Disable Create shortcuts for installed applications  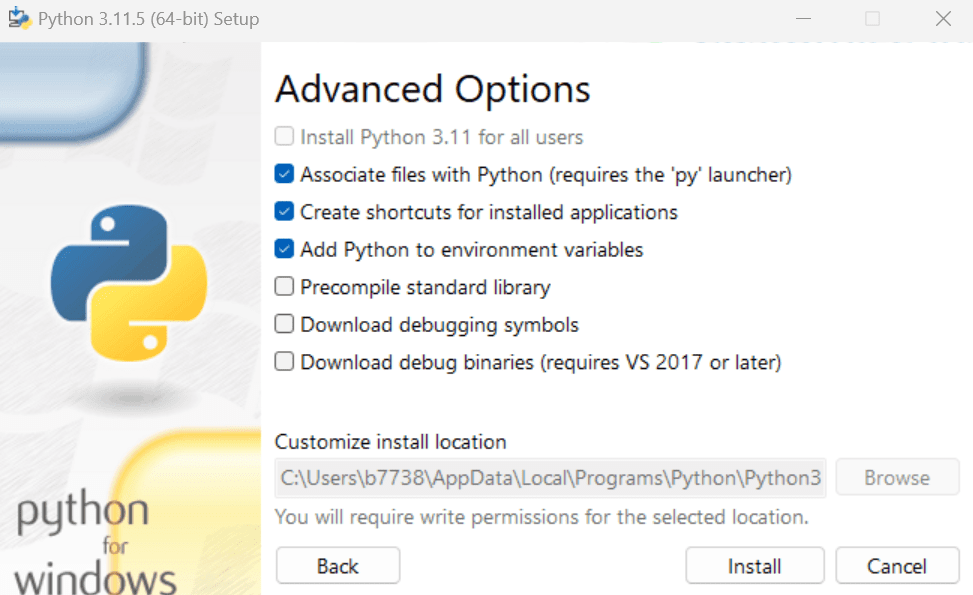pos(285,212)
